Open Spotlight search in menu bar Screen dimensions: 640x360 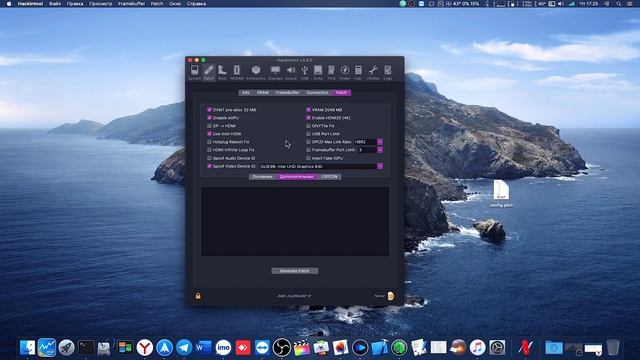619,4
